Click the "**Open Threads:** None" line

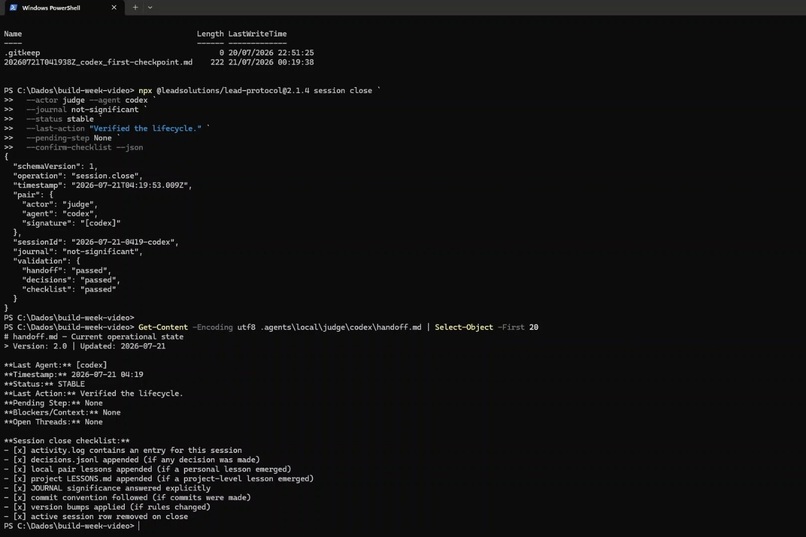(53, 422)
